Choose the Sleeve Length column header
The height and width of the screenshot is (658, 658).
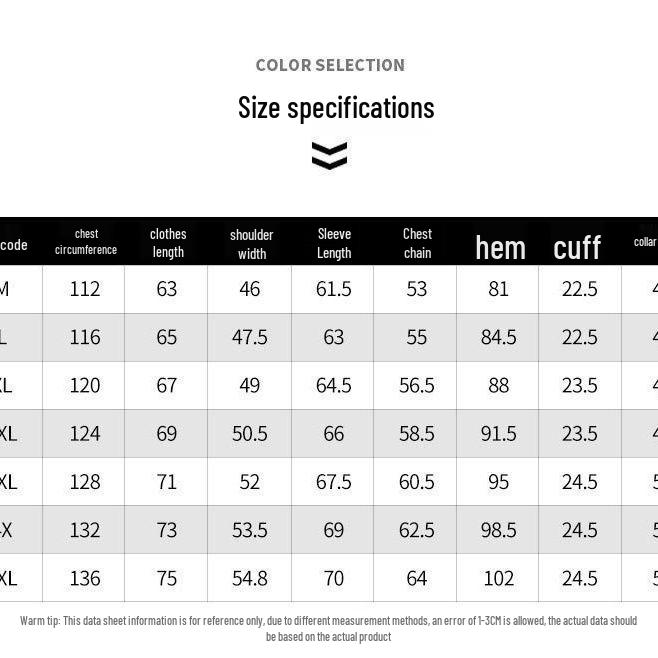pos(334,242)
